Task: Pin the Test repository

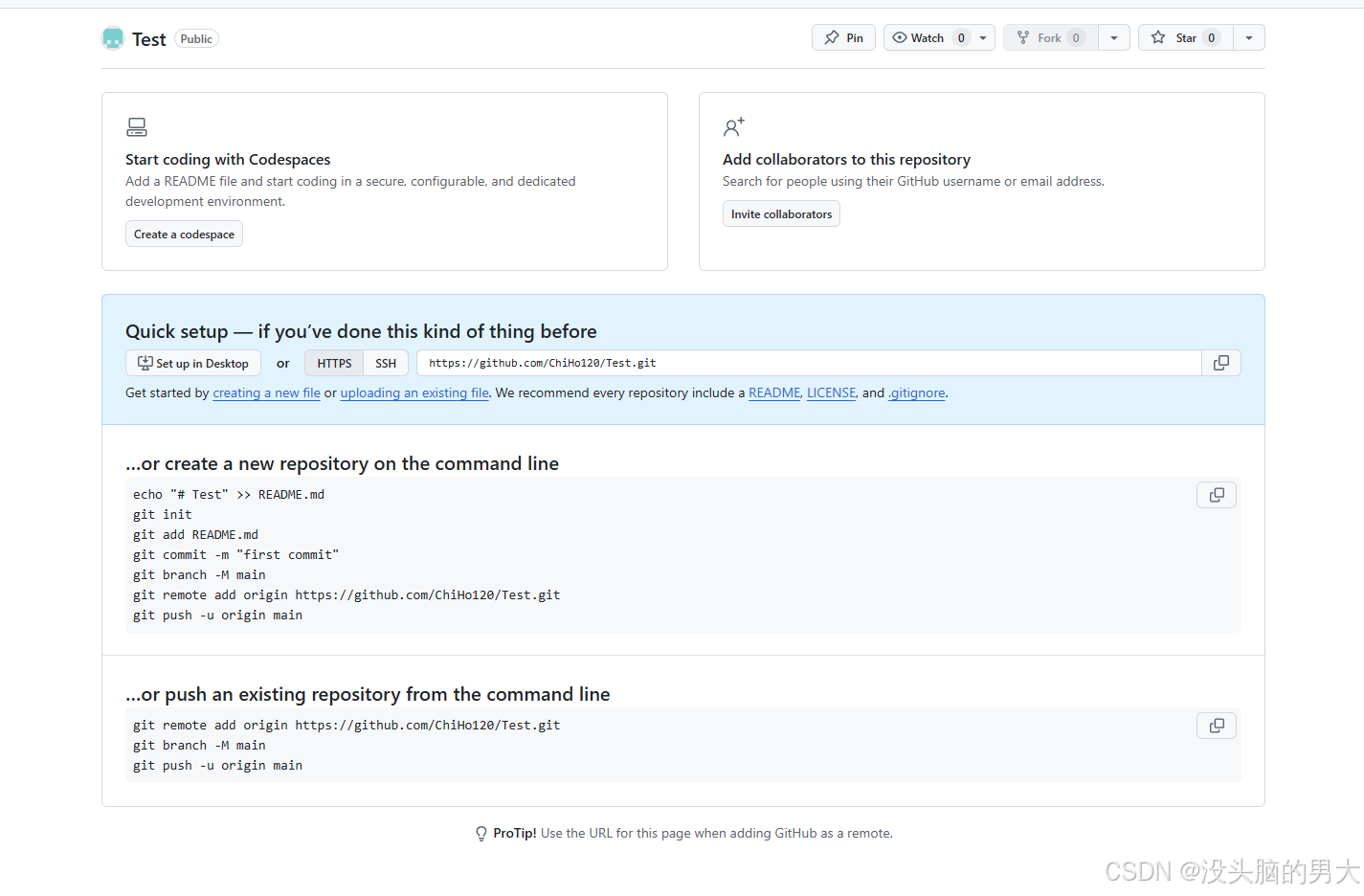Action: (x=843, y=37)
